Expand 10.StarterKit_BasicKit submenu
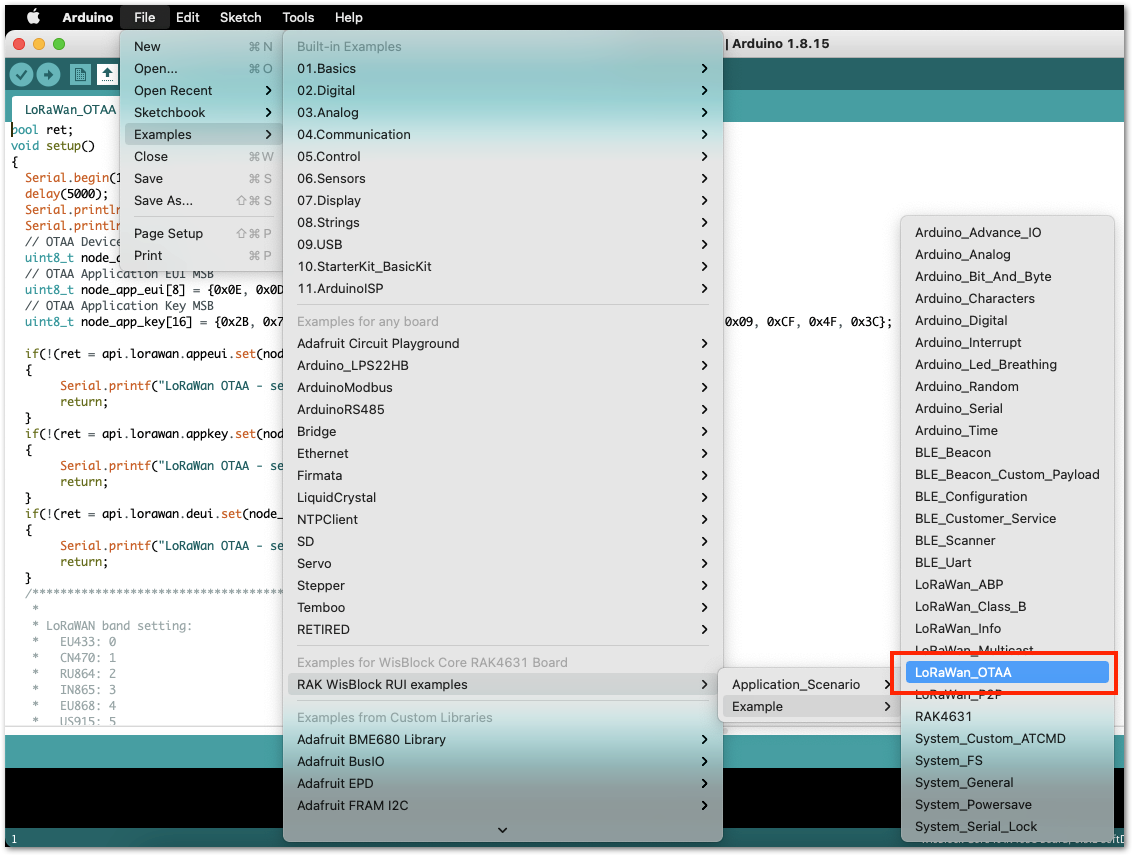This screenshot has width=1133, height=856. pos(502,267)
